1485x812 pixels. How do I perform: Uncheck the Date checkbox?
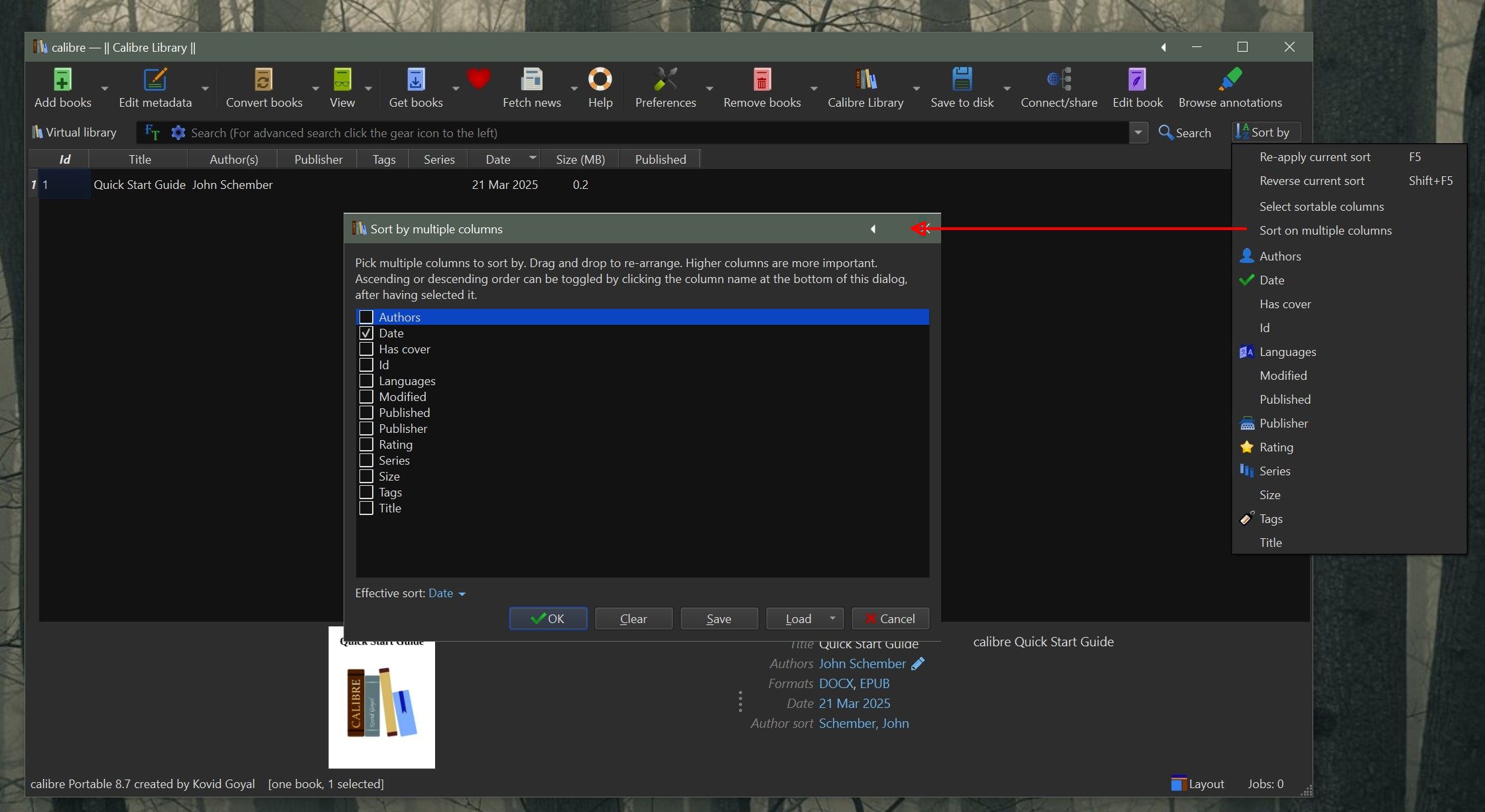[x=366, y=333]
